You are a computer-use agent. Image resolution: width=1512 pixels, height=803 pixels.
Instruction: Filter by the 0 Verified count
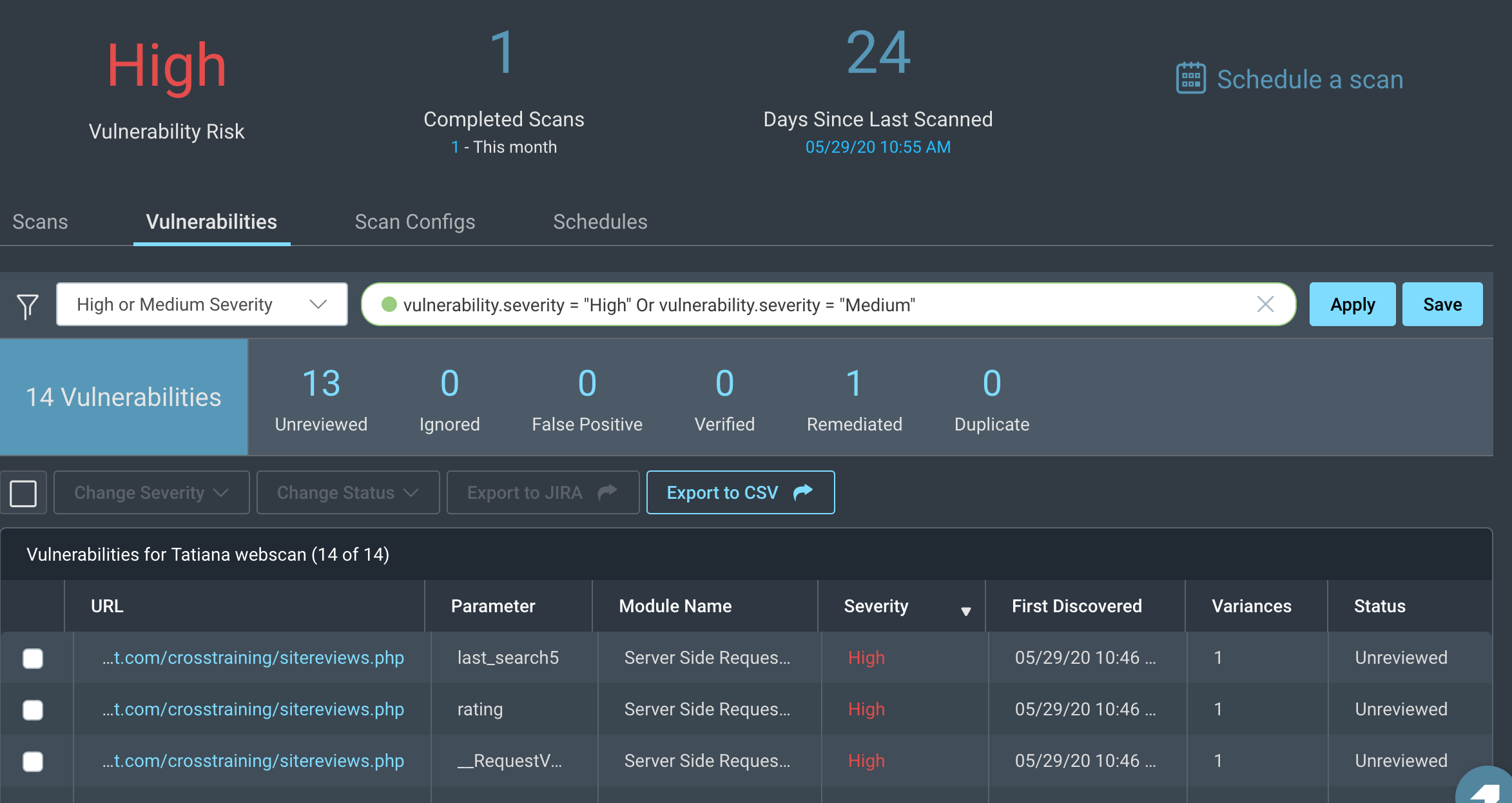724,400
